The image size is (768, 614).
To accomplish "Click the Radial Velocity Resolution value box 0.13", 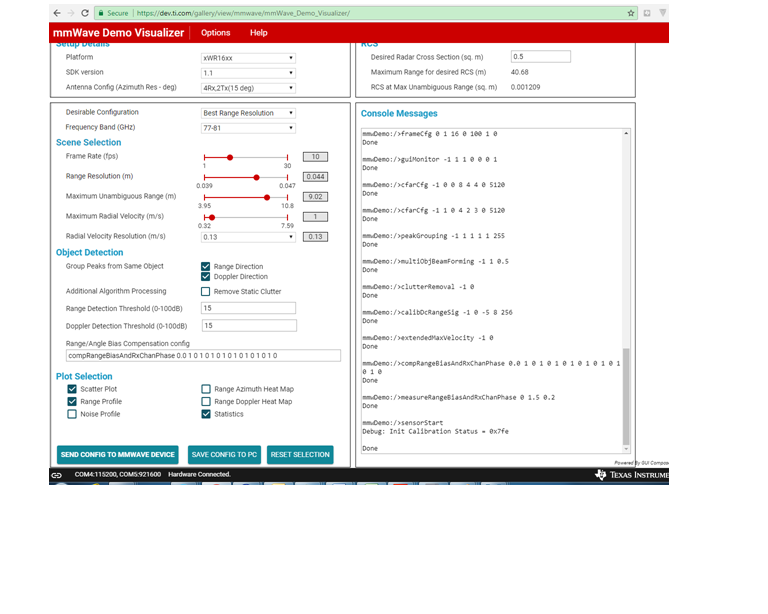I will coord(315,237).
